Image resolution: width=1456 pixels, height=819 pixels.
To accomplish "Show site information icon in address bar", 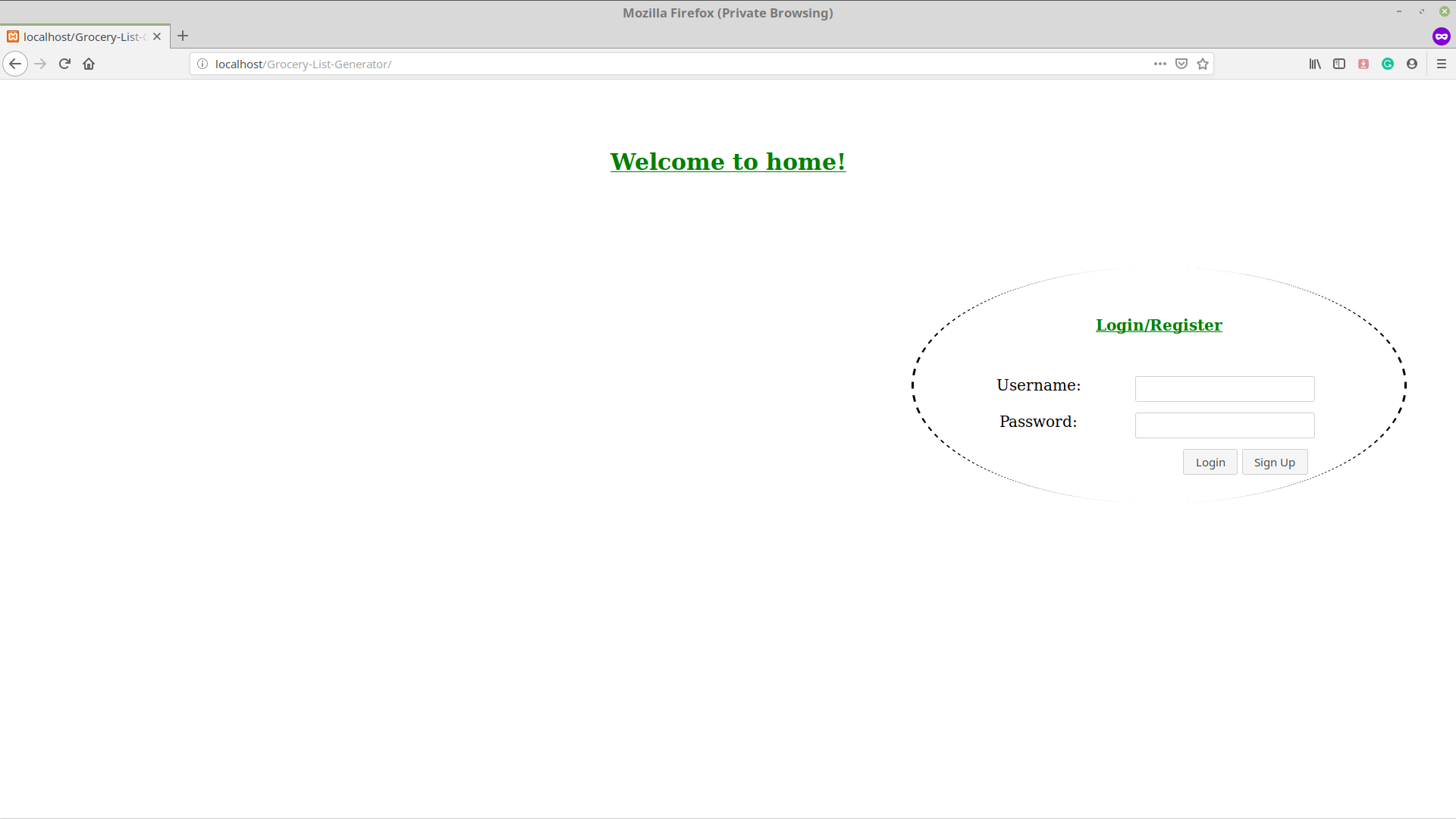I will pyautogui.click(x=202, y=64).
